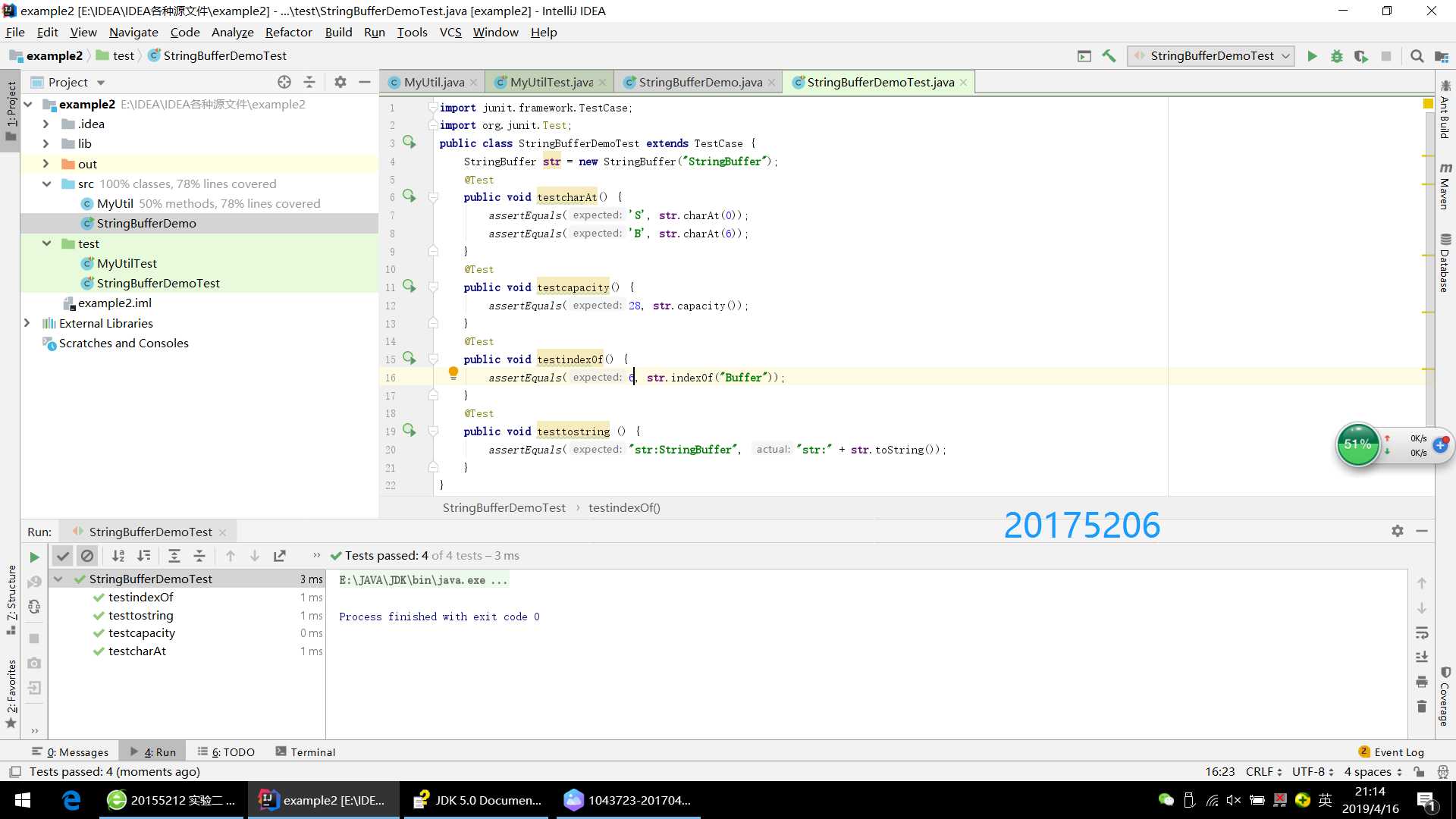Open the Navigate menu
The image size is (1456, 819).
pyautogui.click(x=133, y=32)
